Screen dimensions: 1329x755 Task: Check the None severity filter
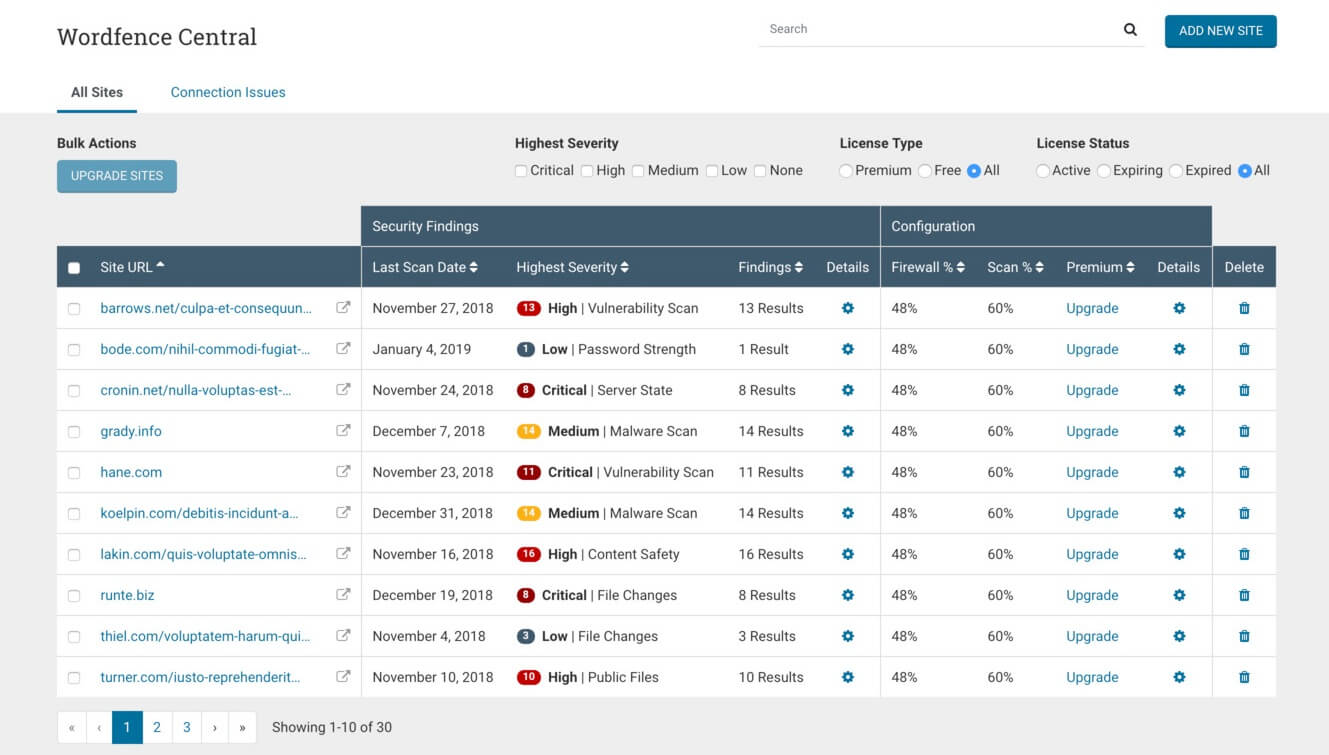click(760, 171)
